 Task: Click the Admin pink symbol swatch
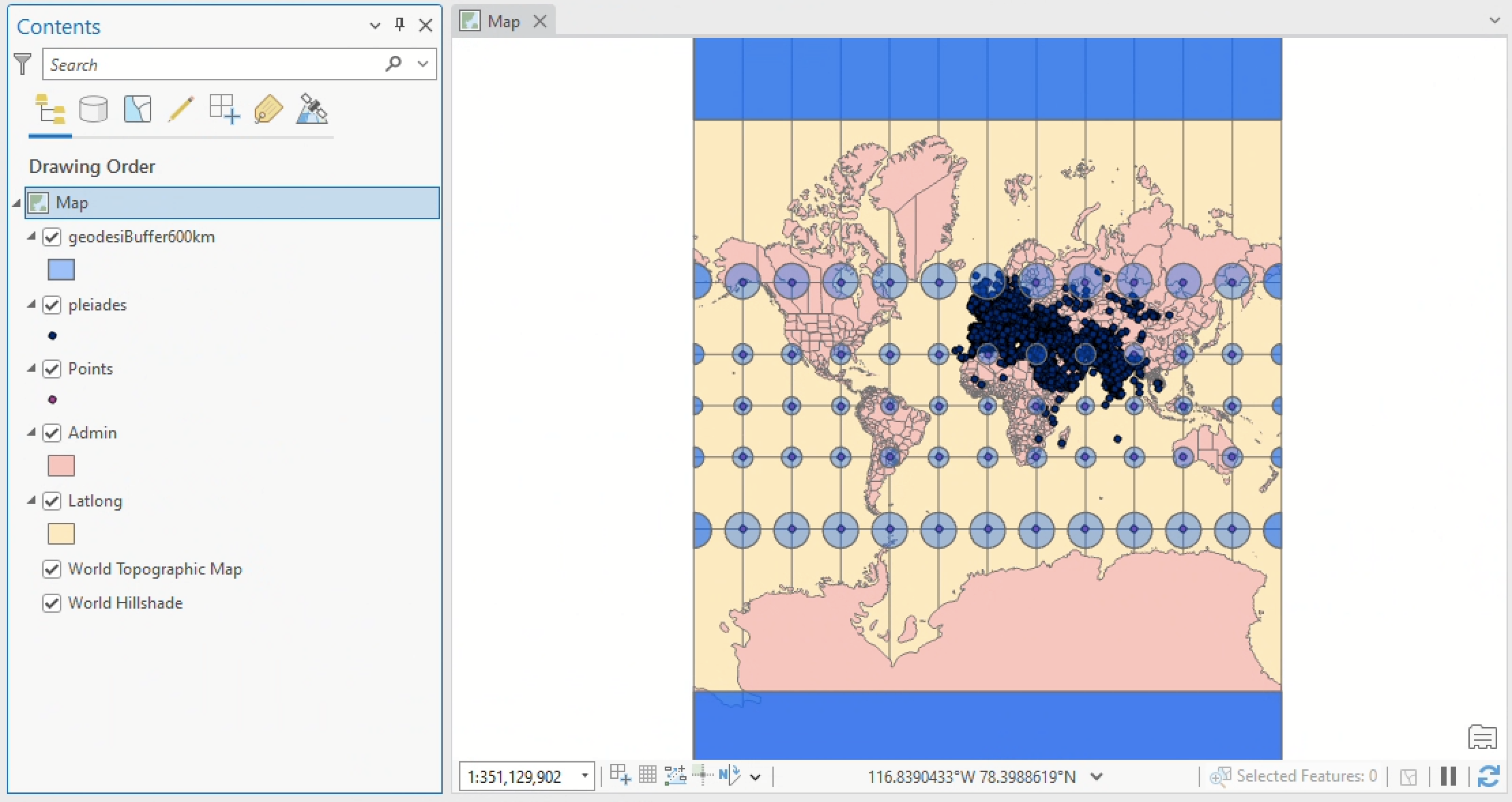point(61,466)
